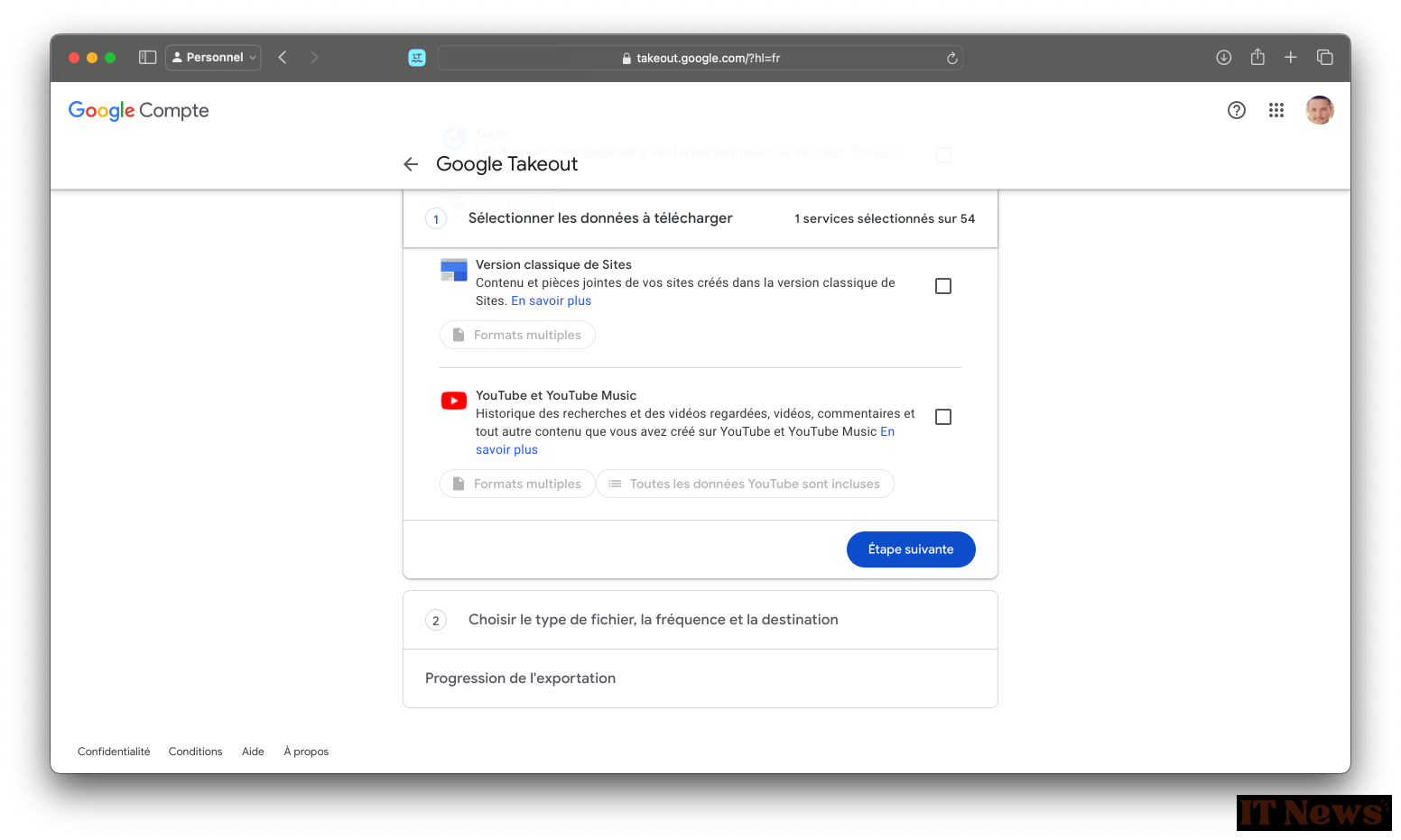Open the À propos footer link

pyautogui.click(x=306, y=752)
